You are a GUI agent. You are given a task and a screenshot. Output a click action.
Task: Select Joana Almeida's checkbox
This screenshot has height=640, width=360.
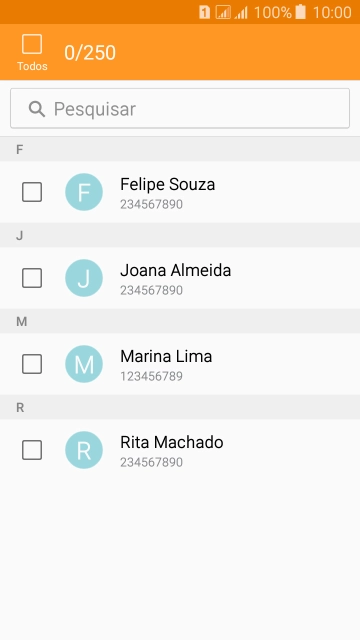(32, 278)
